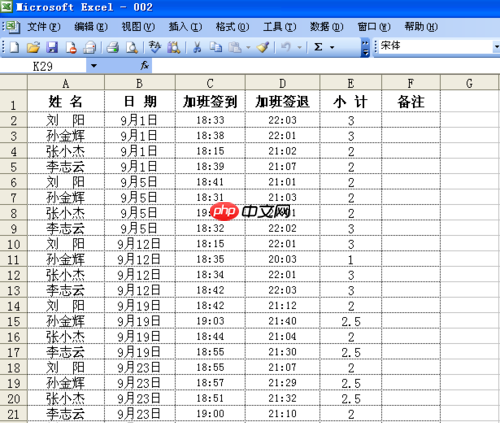Create a new blank workbook
This screenshot has height=423, width=501.
tap(14, 47)
